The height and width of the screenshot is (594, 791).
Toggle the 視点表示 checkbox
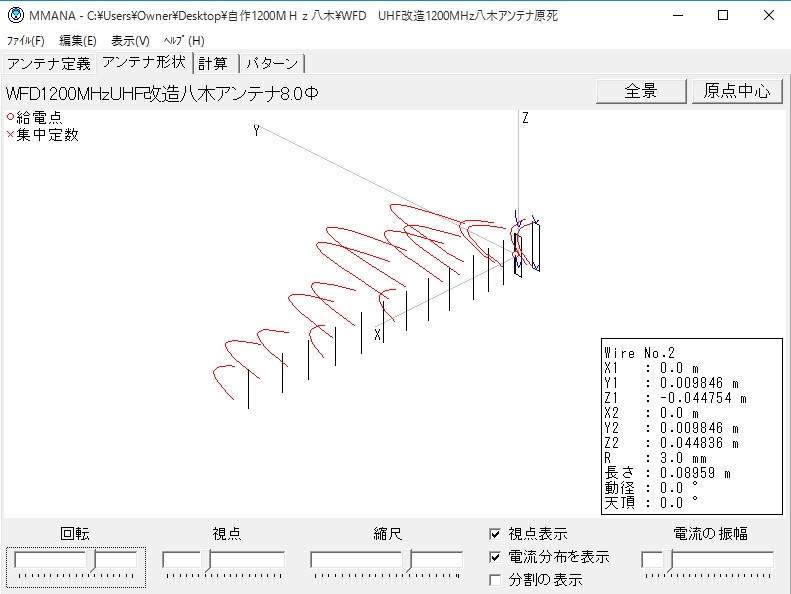[495, 534]
